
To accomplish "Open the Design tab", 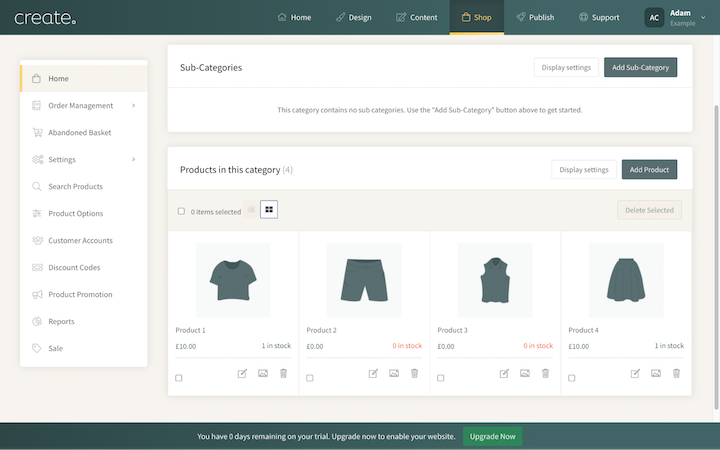I will click(354, 17).
